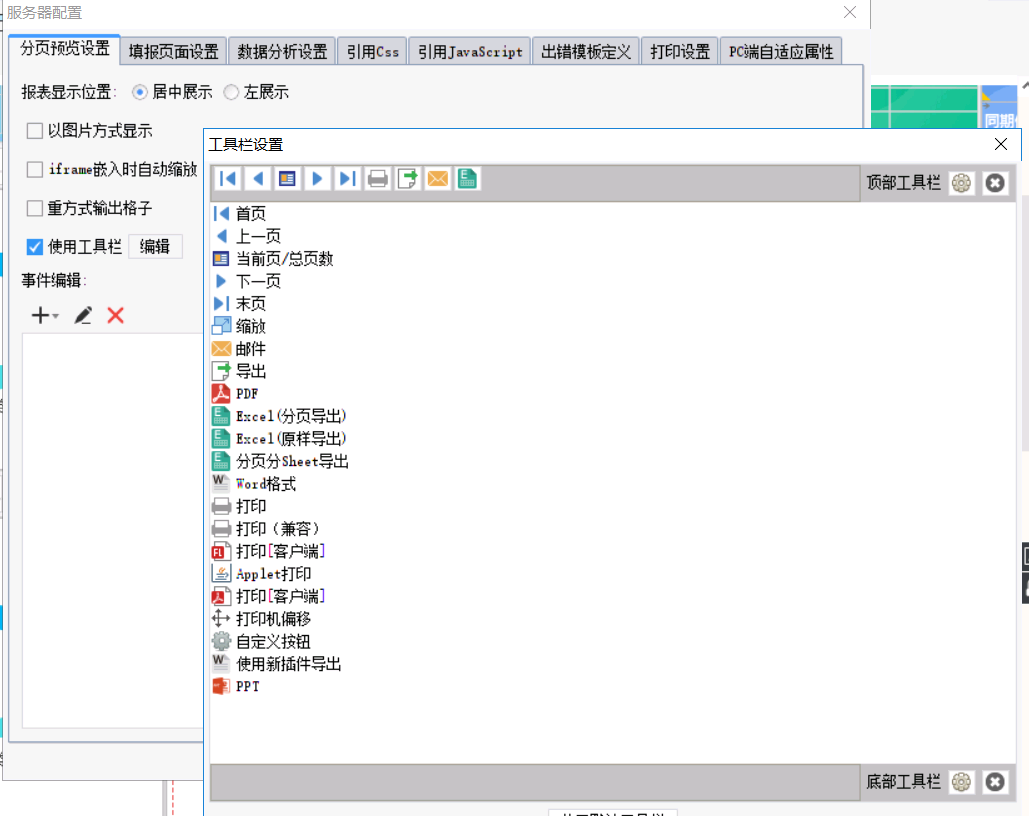Close the 工具栏设置 dialog
Viewport: 1029px width, 816px height.
click(1000, 144)
